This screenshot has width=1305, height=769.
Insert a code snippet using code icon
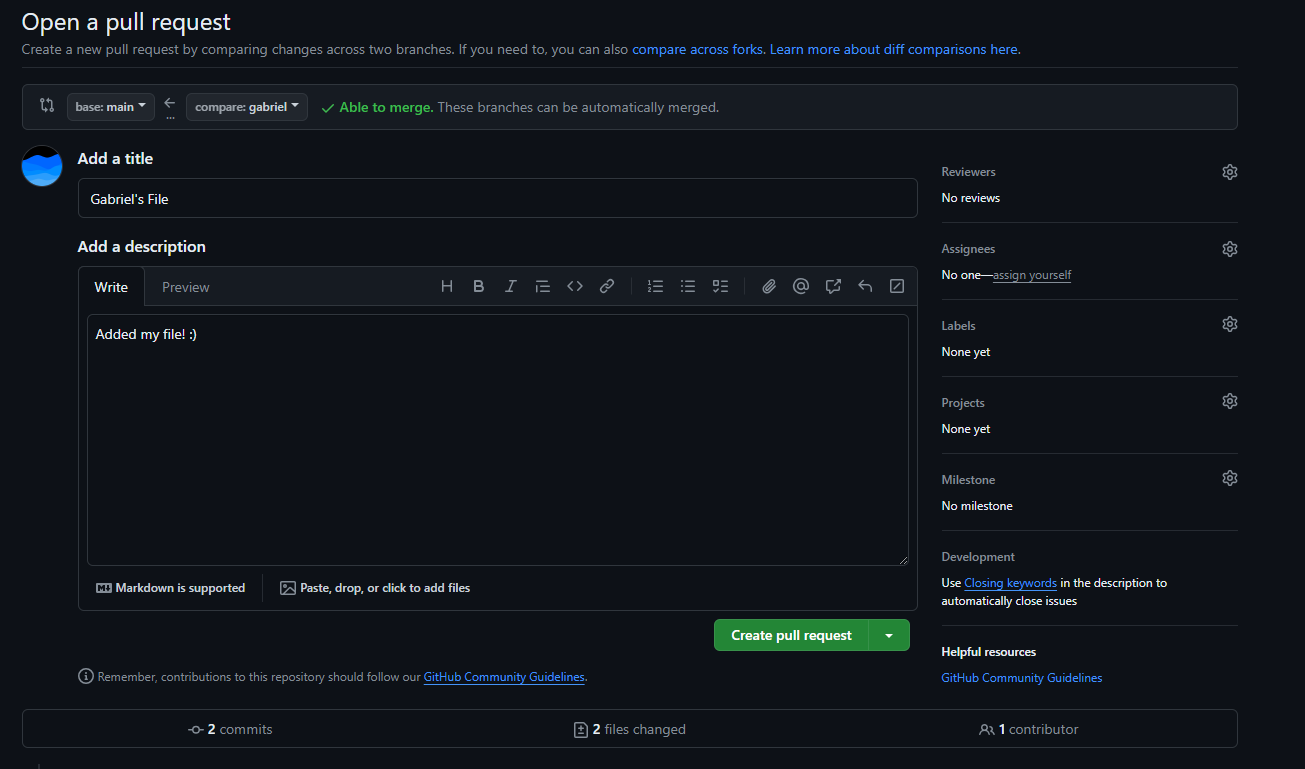coord(575,286)
